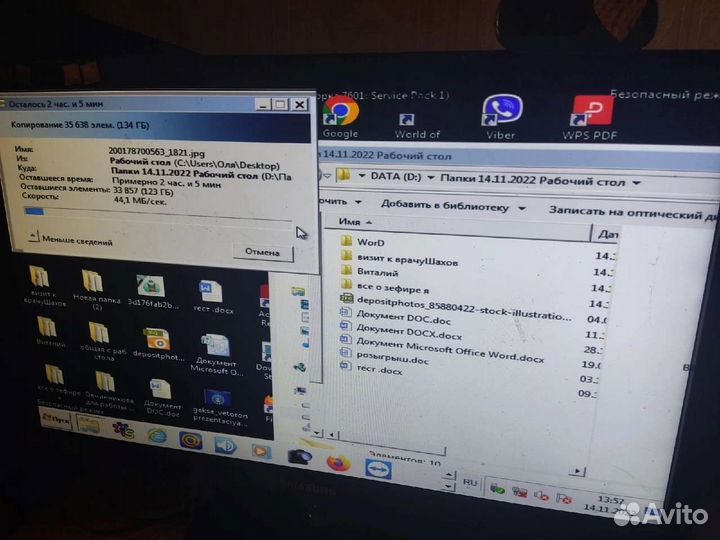This screenshot has width=720, height=540.
Task: Open Google Chrome desktop shortcut
Action: (340, 113)
